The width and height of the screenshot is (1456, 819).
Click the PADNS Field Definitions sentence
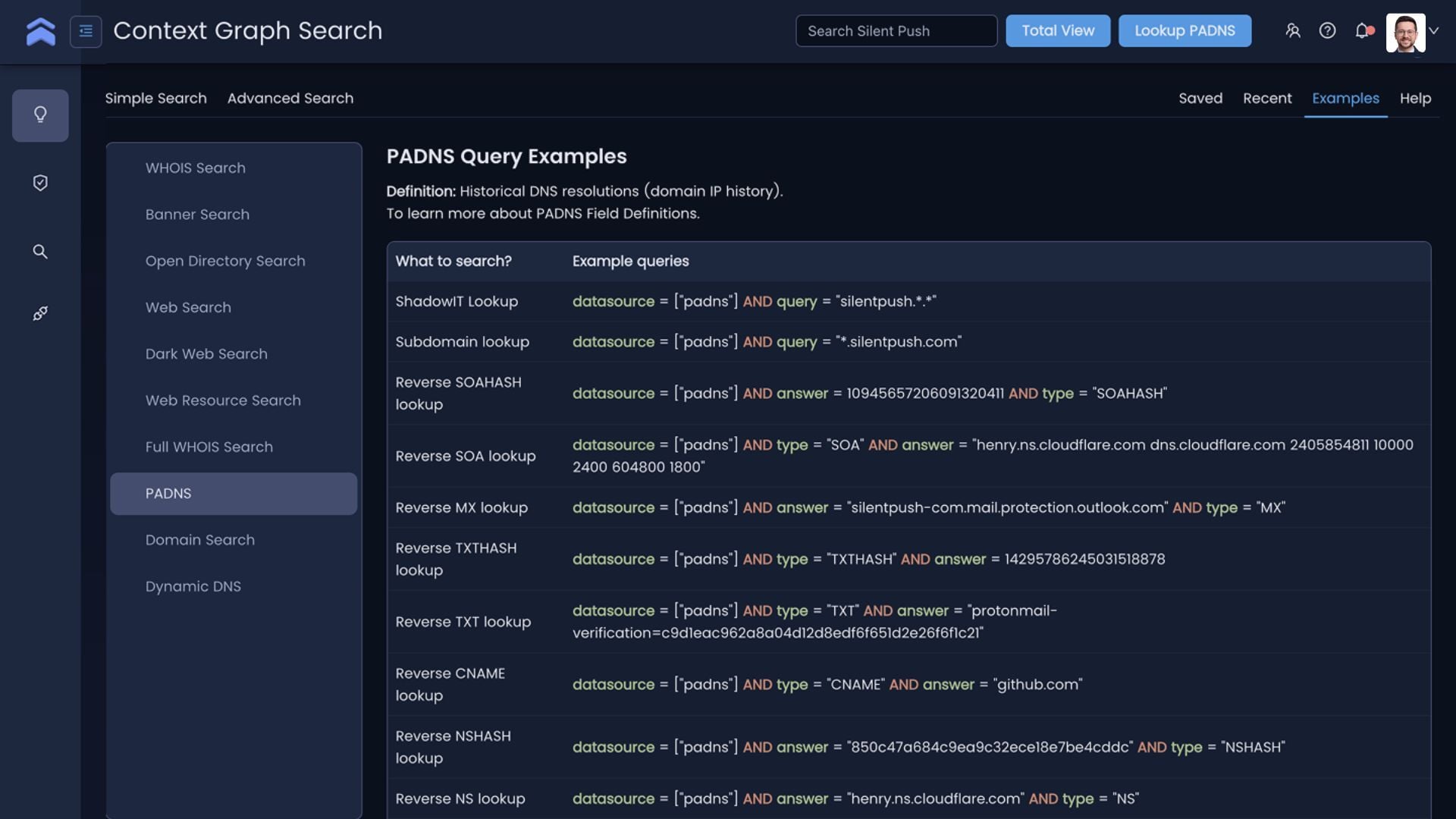tap(543, 214)
